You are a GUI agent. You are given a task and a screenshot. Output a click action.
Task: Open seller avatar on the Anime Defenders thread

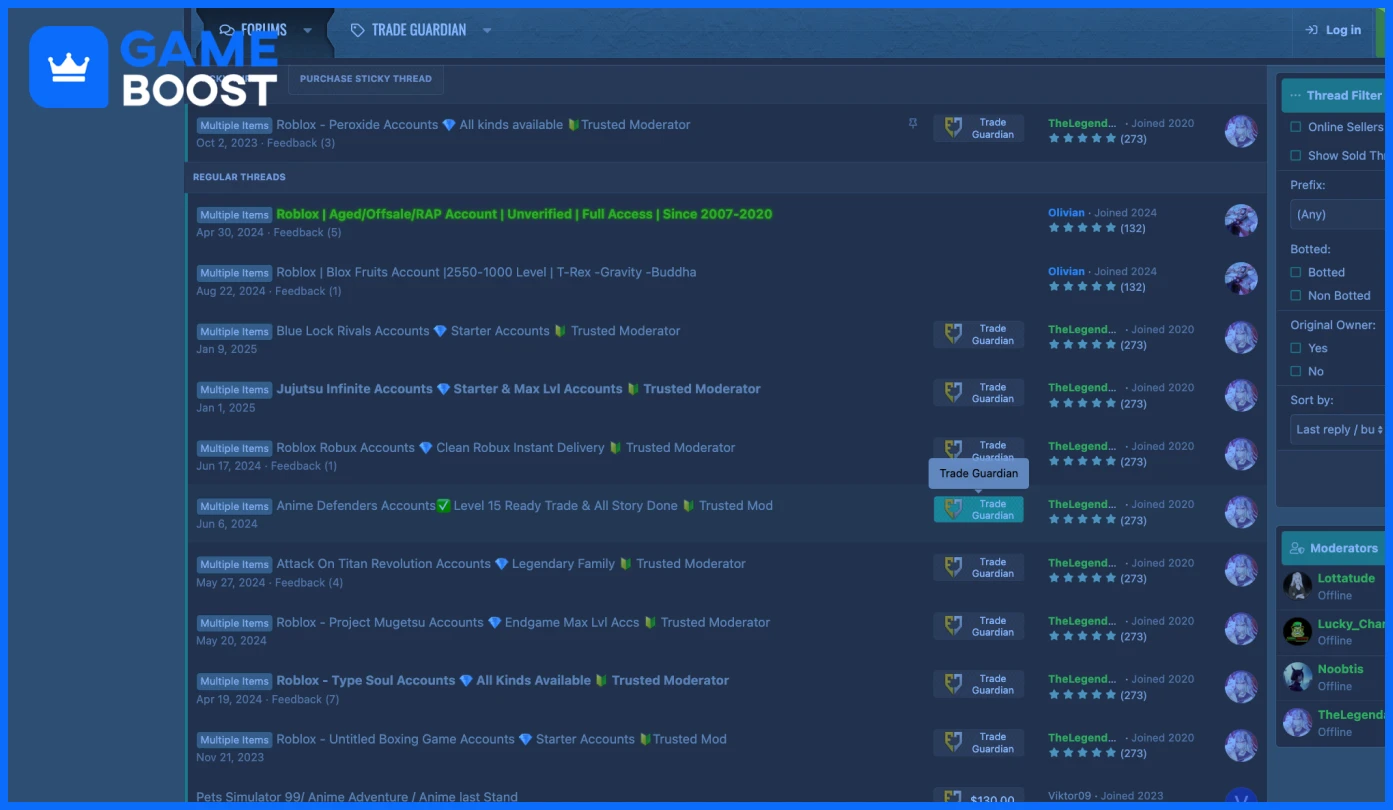(x=1241, y=512)
